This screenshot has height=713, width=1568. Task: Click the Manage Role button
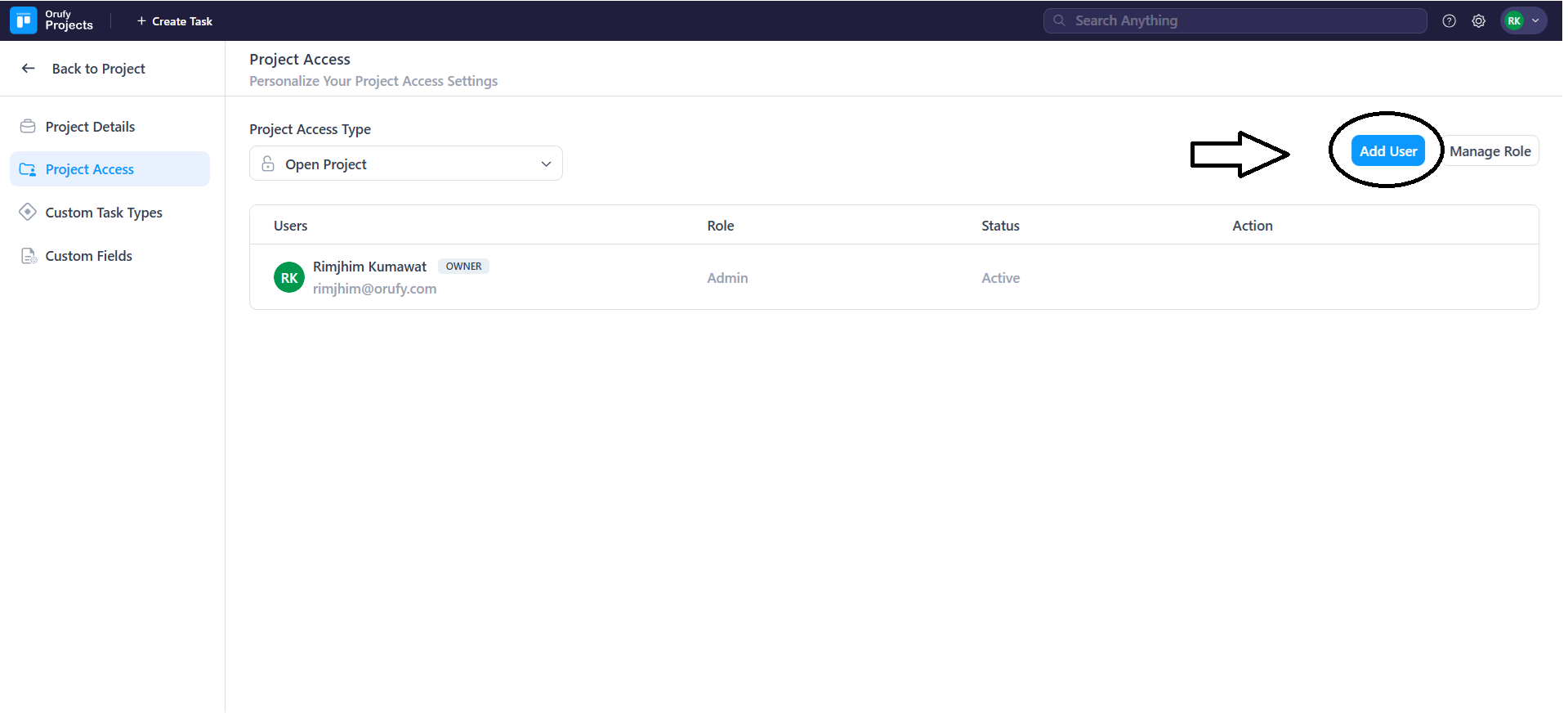coord(1490,151)
